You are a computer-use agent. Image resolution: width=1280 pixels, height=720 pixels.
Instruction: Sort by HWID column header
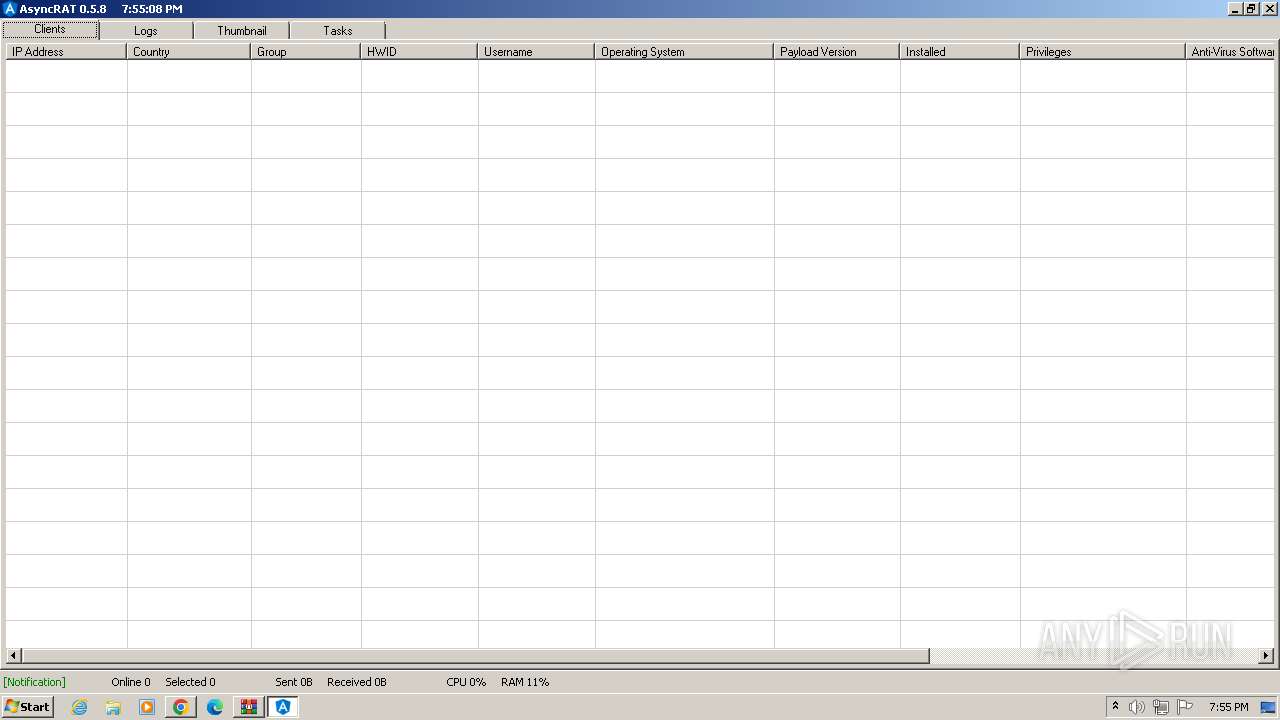[419, 52]
